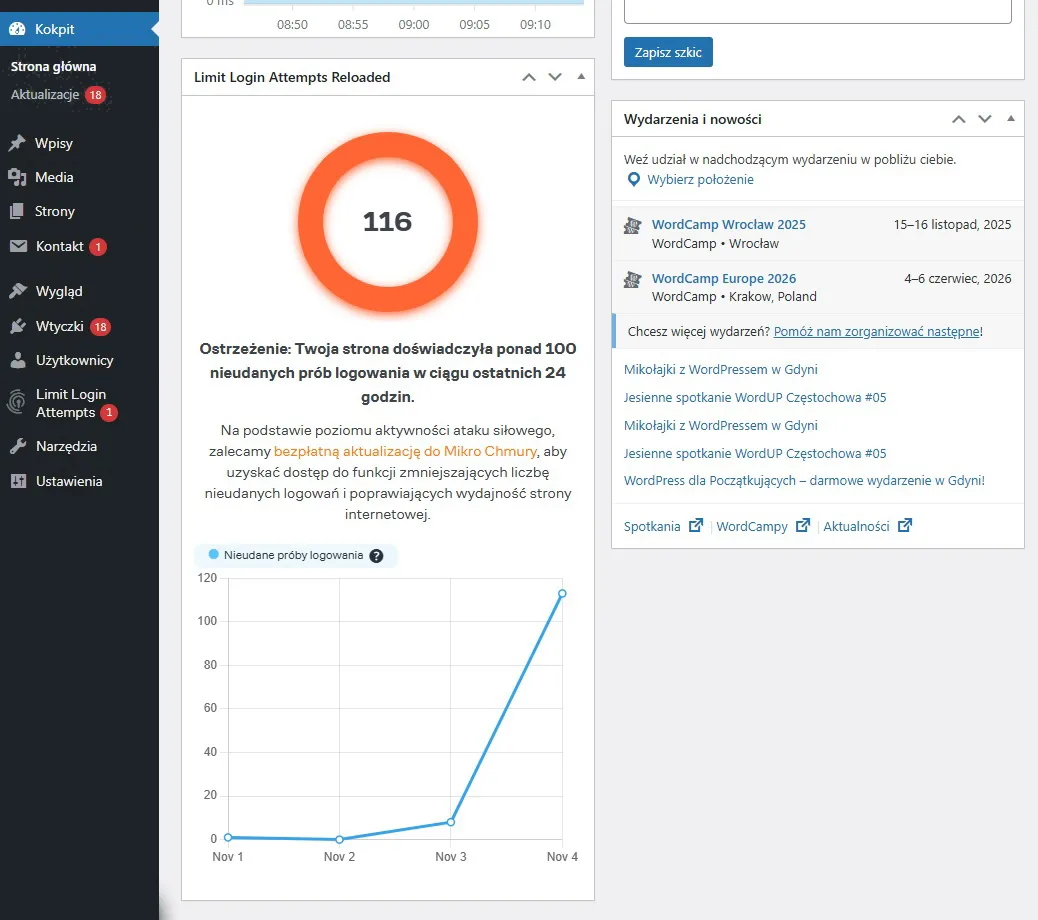Click the WordCamp Europe event icon

[x=632, y=279]
